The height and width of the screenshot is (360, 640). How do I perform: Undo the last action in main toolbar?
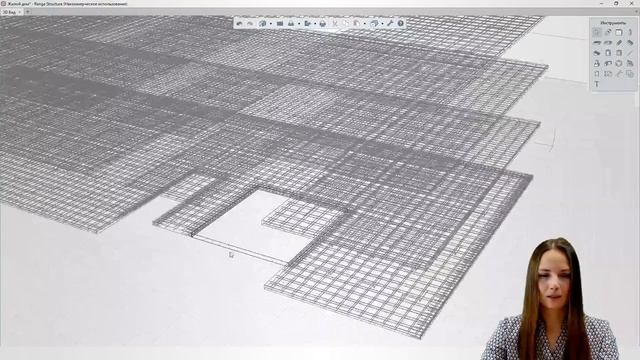239,24
